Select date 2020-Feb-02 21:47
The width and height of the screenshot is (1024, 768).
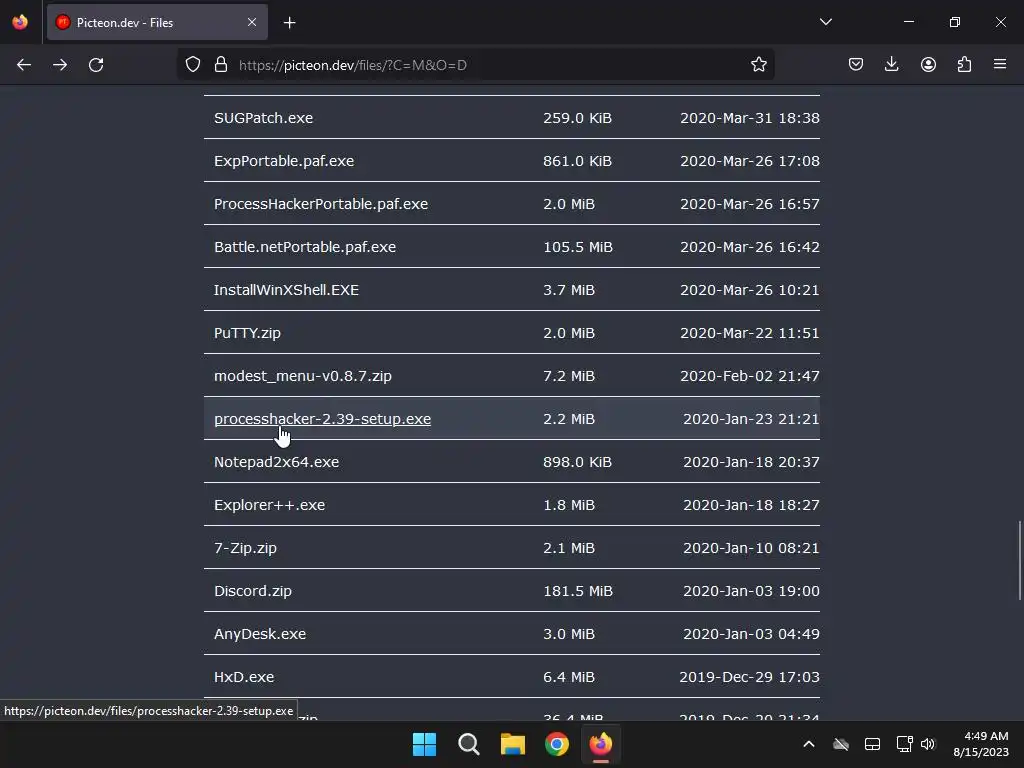point(750,376)
